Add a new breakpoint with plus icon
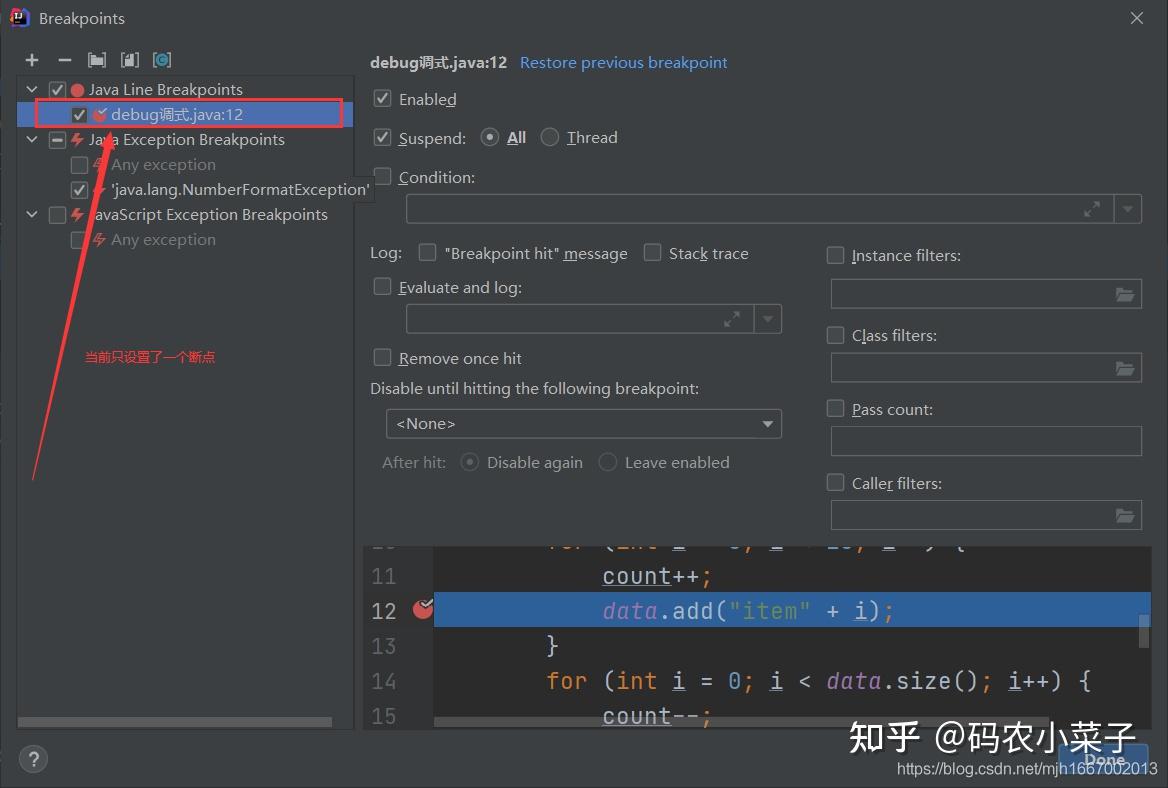Screen dimensions: 1168x788 pyautogui.click(x=32, y=59)
